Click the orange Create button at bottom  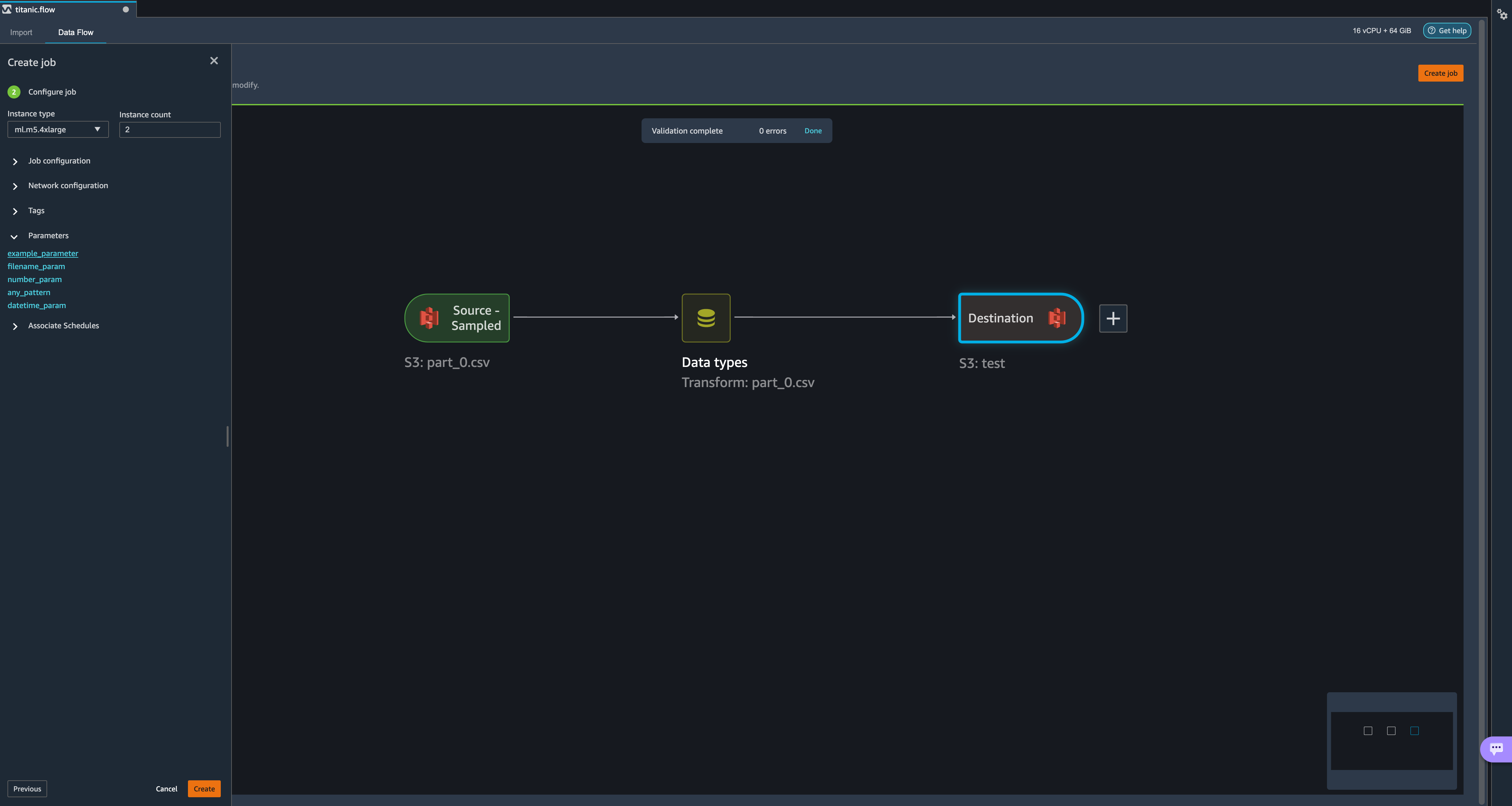tap(204, 788)
